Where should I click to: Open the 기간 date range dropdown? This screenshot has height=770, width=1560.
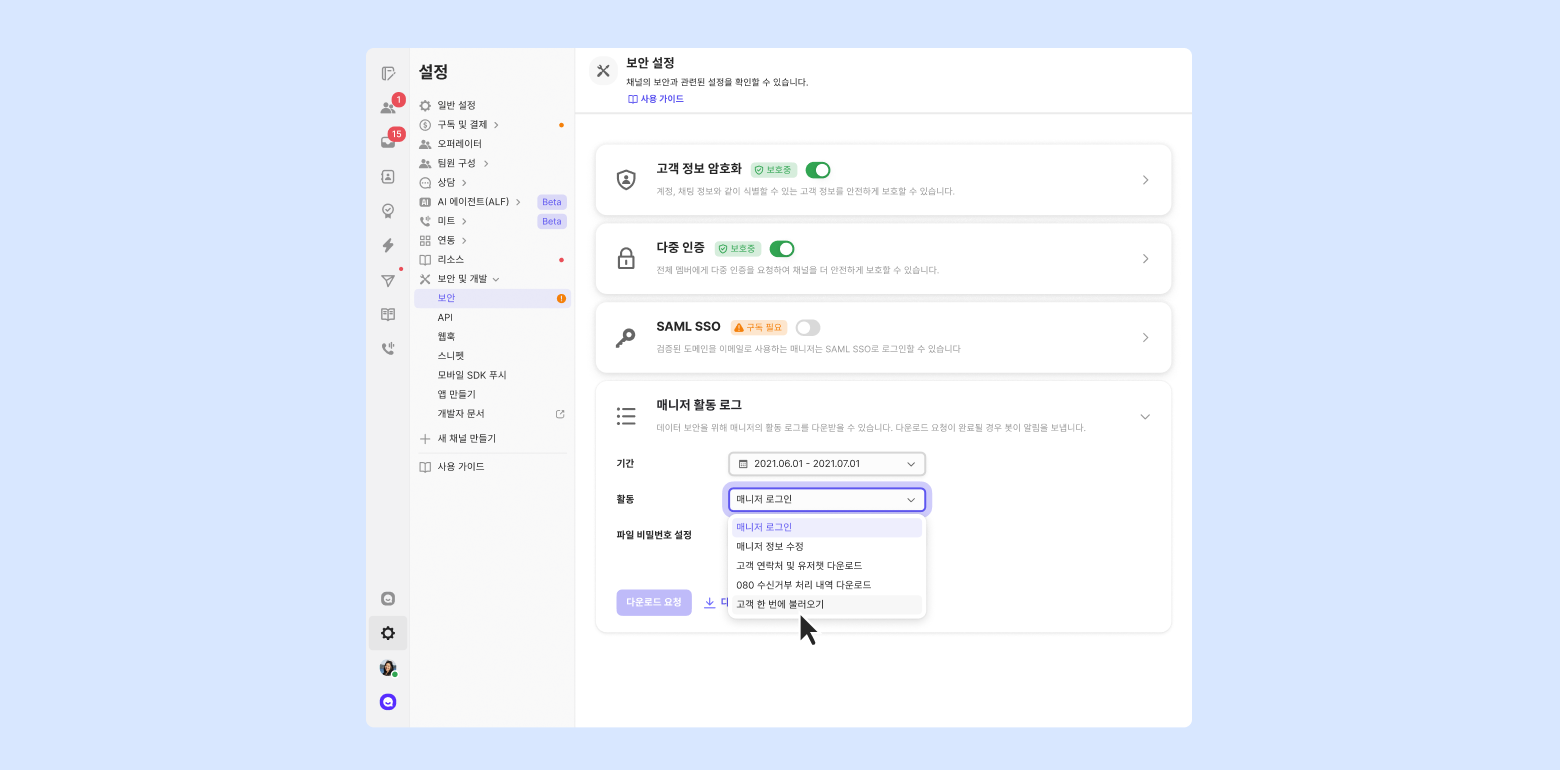826,464
